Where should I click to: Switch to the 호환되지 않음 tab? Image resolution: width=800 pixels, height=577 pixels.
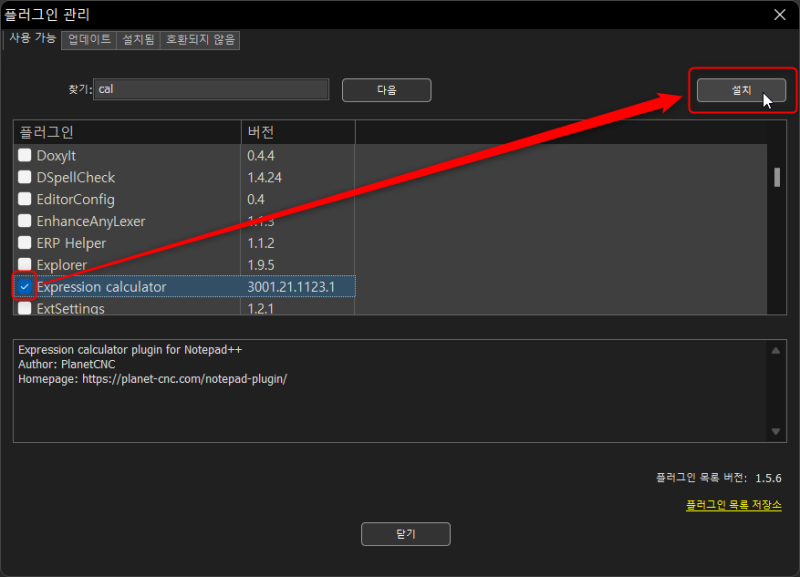click(x=199, y=40)
